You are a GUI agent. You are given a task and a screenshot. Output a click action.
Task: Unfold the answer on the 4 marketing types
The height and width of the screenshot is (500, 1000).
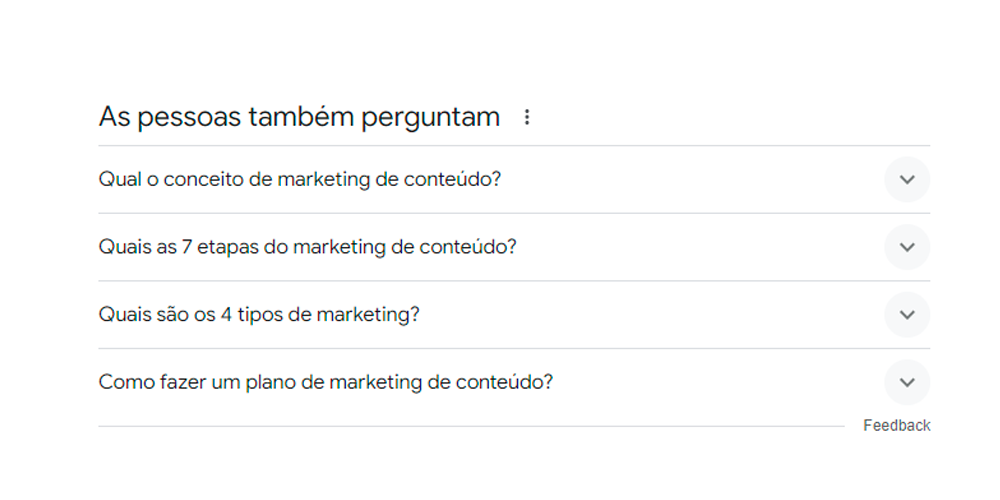[x=907, y=315]
